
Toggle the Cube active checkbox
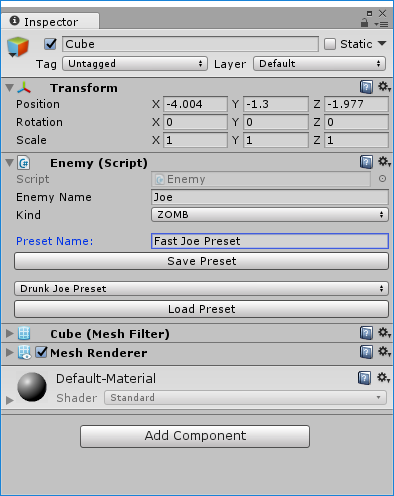click(x=50, y=44)
